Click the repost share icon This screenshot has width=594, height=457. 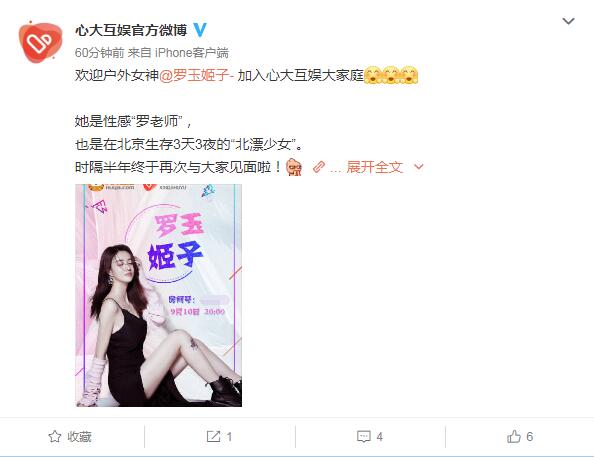213,437
